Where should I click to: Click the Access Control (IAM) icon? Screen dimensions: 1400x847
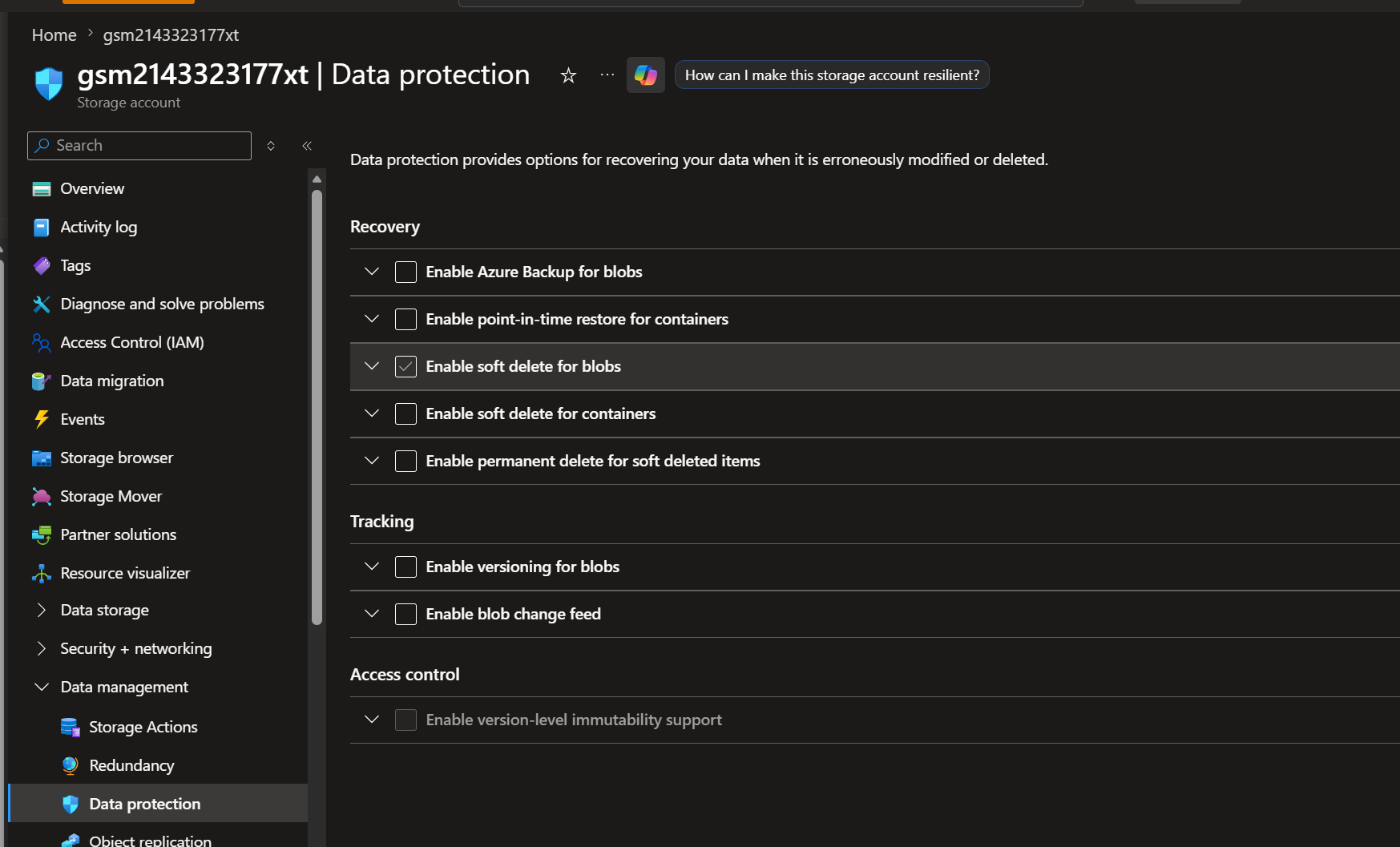point(42,343)
